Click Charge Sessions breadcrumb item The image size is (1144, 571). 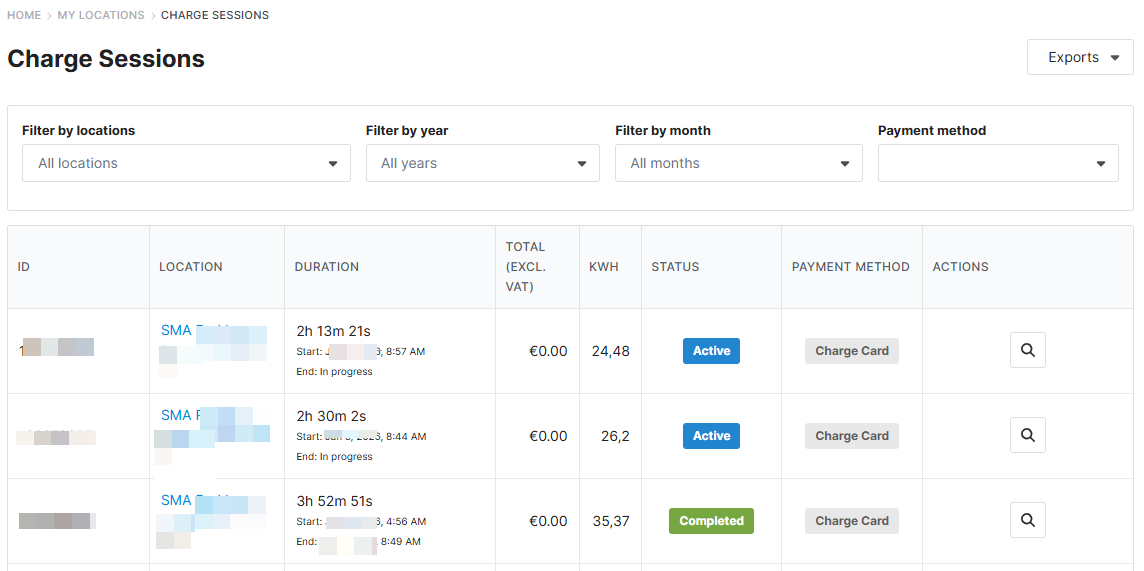click(x=215, y=15)
